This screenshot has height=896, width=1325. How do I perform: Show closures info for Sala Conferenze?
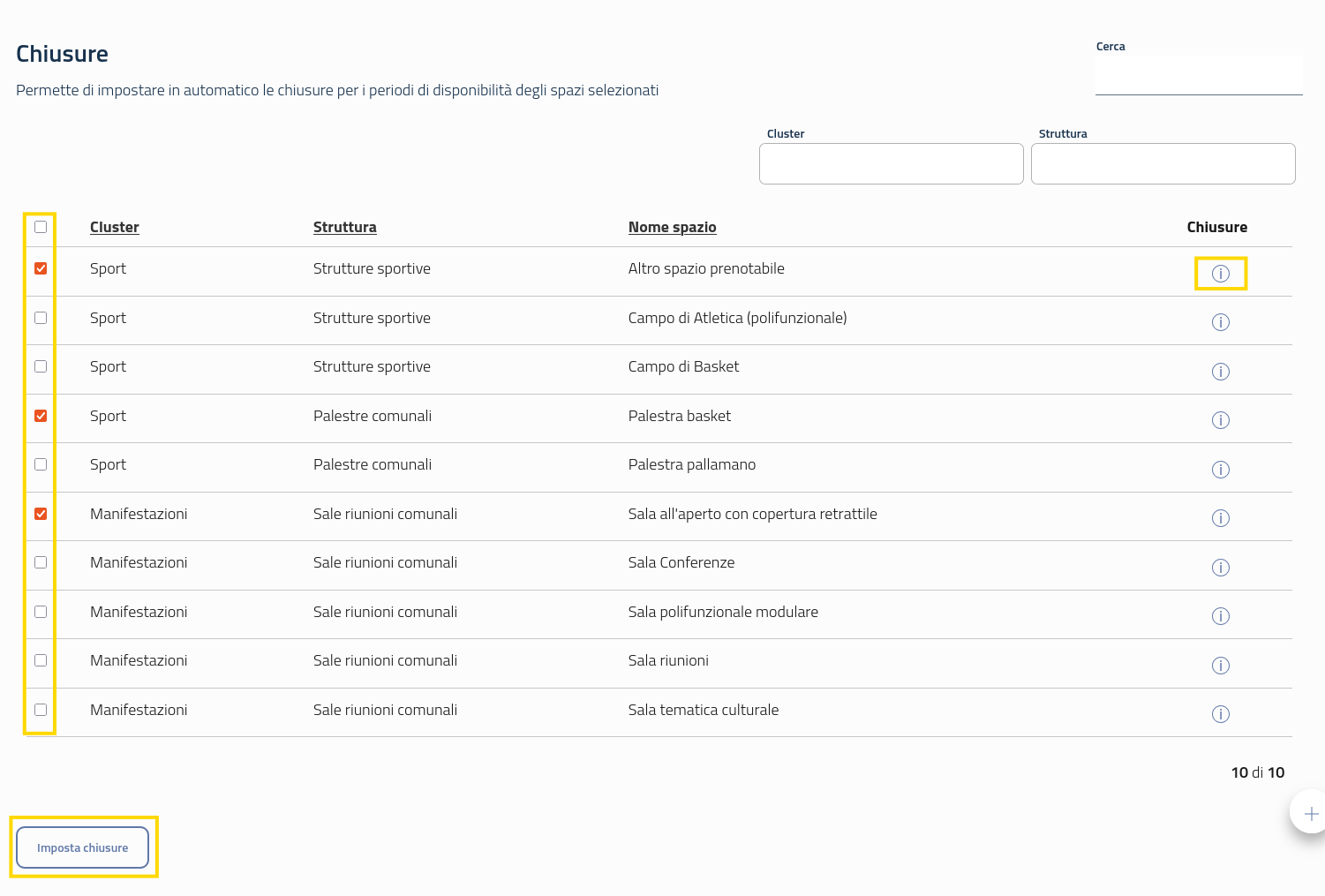[1220, 568]
